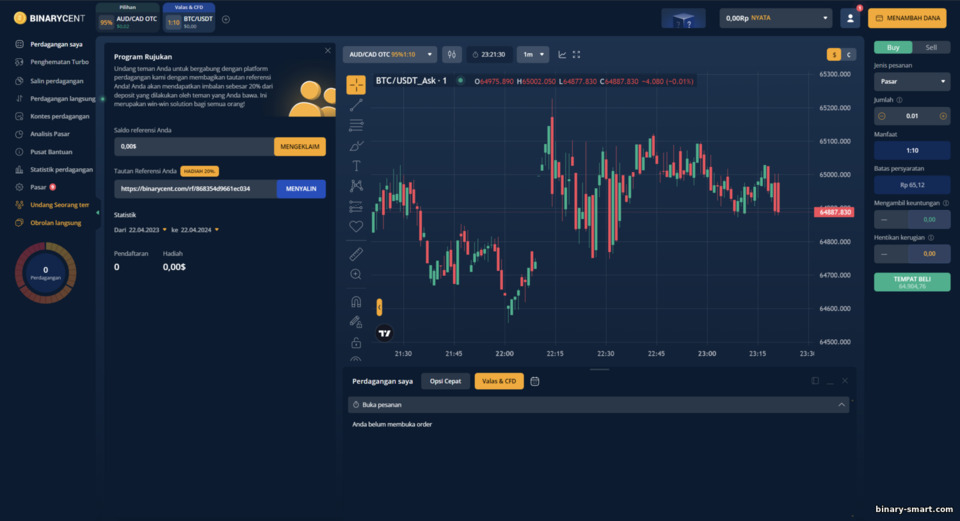Click the Mengambil keuntungan value field

(929, 219)
